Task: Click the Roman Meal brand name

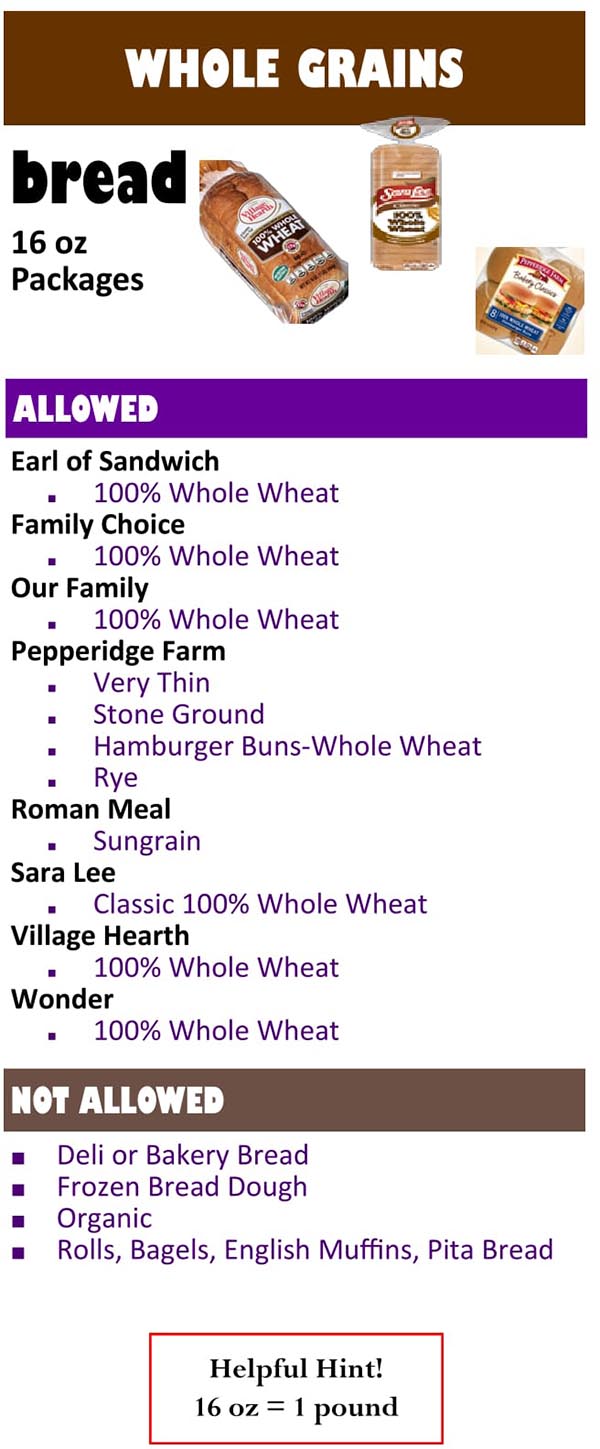Action: [91, 809]
